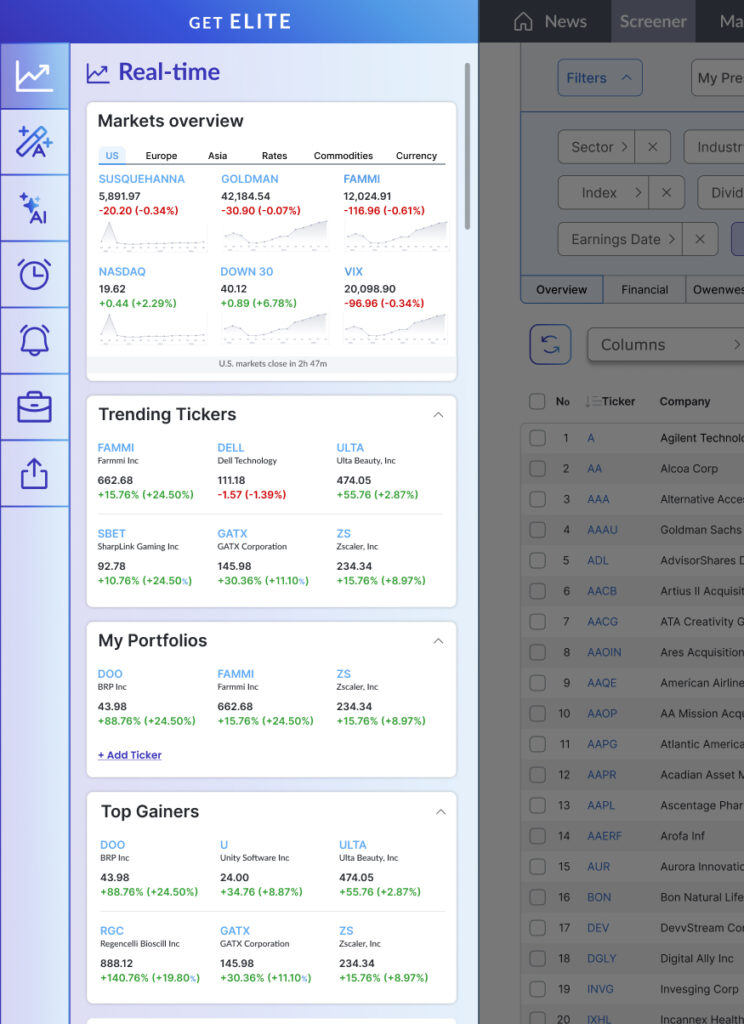Open the SUSQUEHANNA sparkline chart
The height and width of the screenshot is (1024, 744).
click(x=153, y=236)
